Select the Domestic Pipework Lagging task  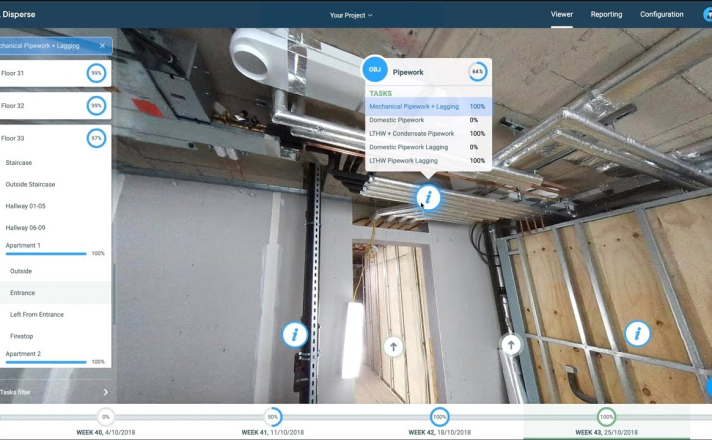[x=428, y=147]
